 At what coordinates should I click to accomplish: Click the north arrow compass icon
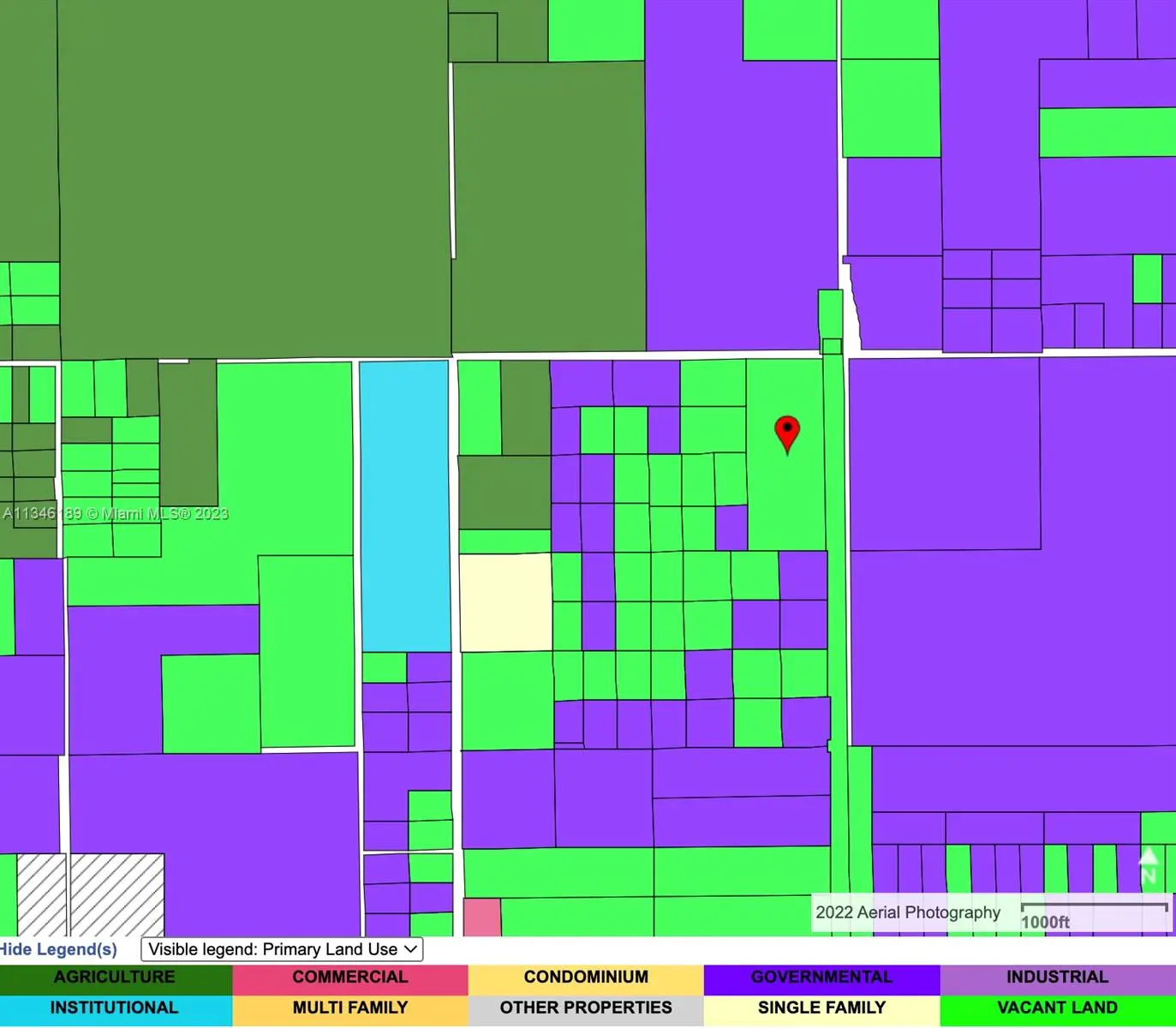[1149, 865]
